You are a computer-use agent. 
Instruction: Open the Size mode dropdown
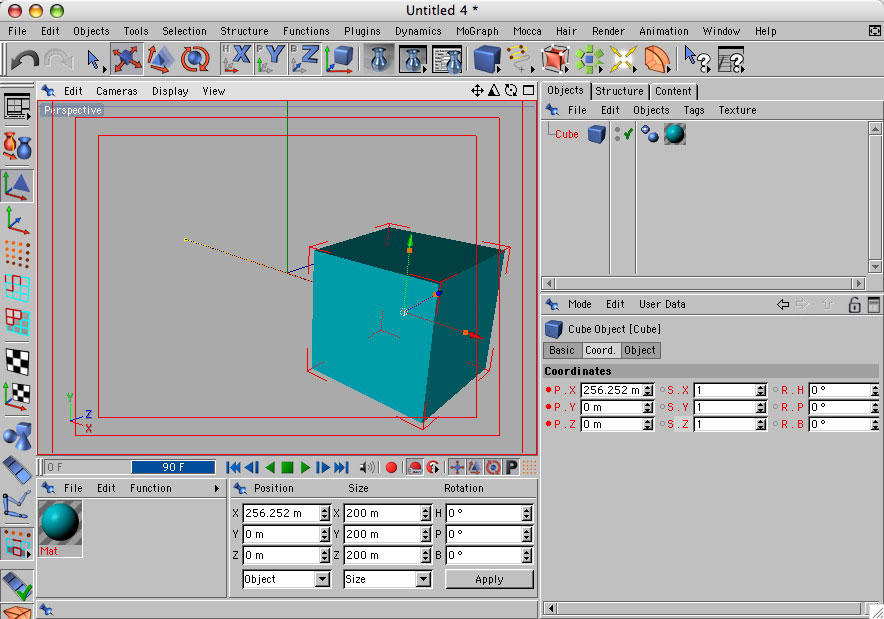pos(387,579)
